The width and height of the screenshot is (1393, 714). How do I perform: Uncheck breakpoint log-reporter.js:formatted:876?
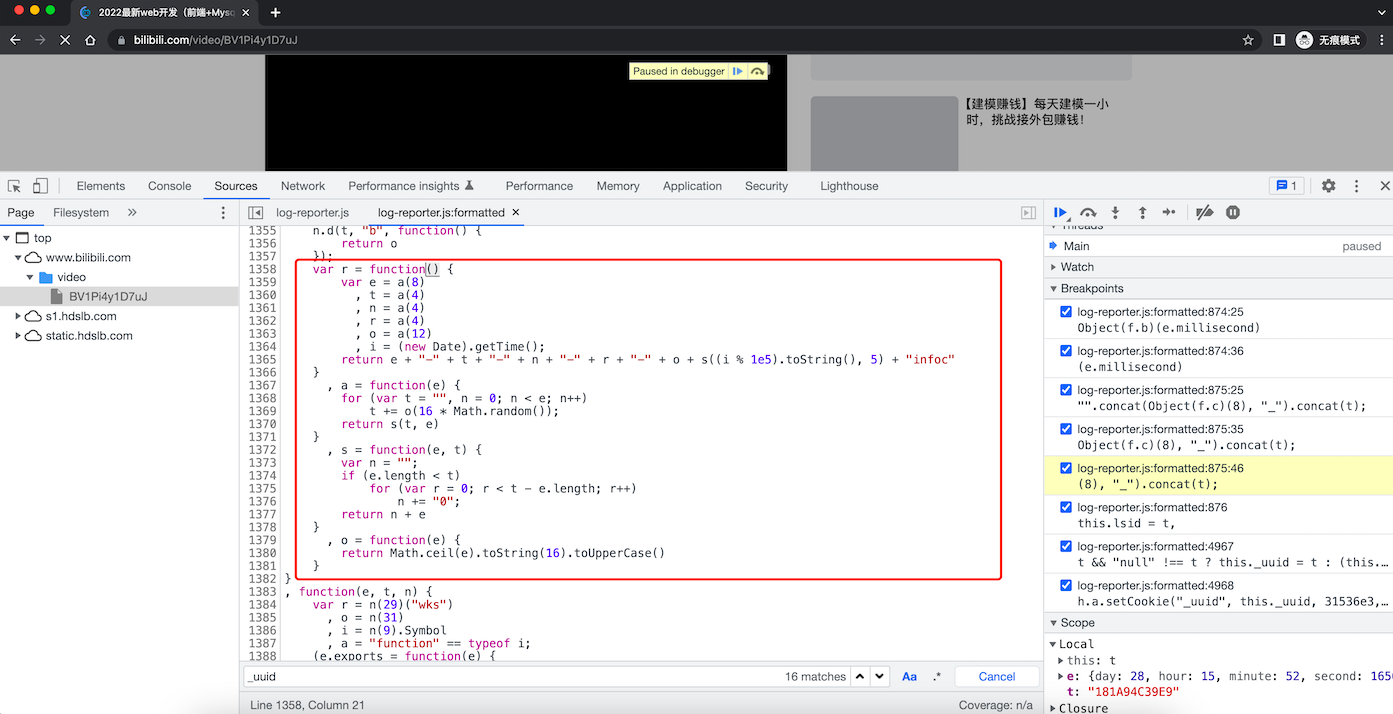[x=1066, y=507]
